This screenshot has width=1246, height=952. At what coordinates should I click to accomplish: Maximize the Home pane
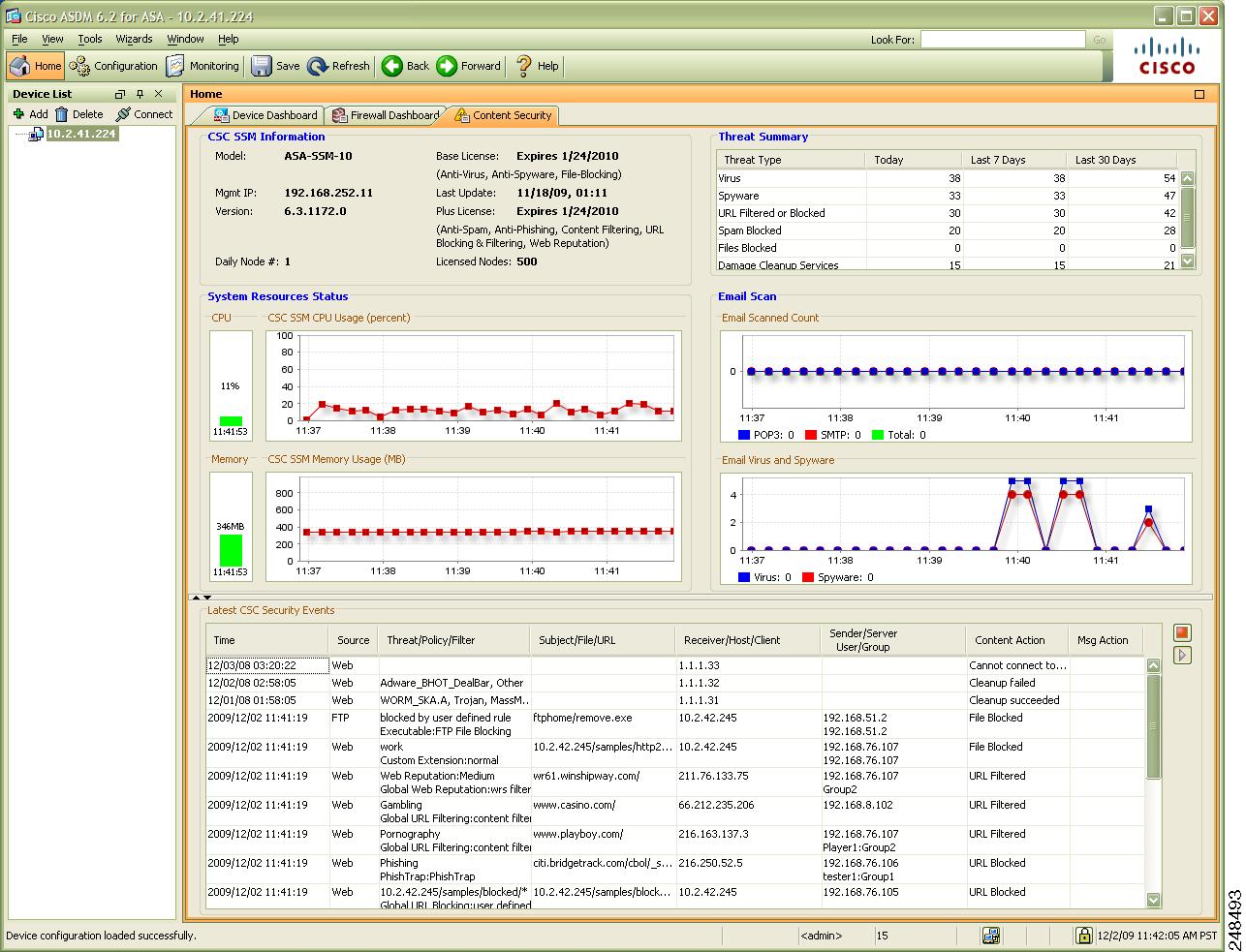[1199, 94]
